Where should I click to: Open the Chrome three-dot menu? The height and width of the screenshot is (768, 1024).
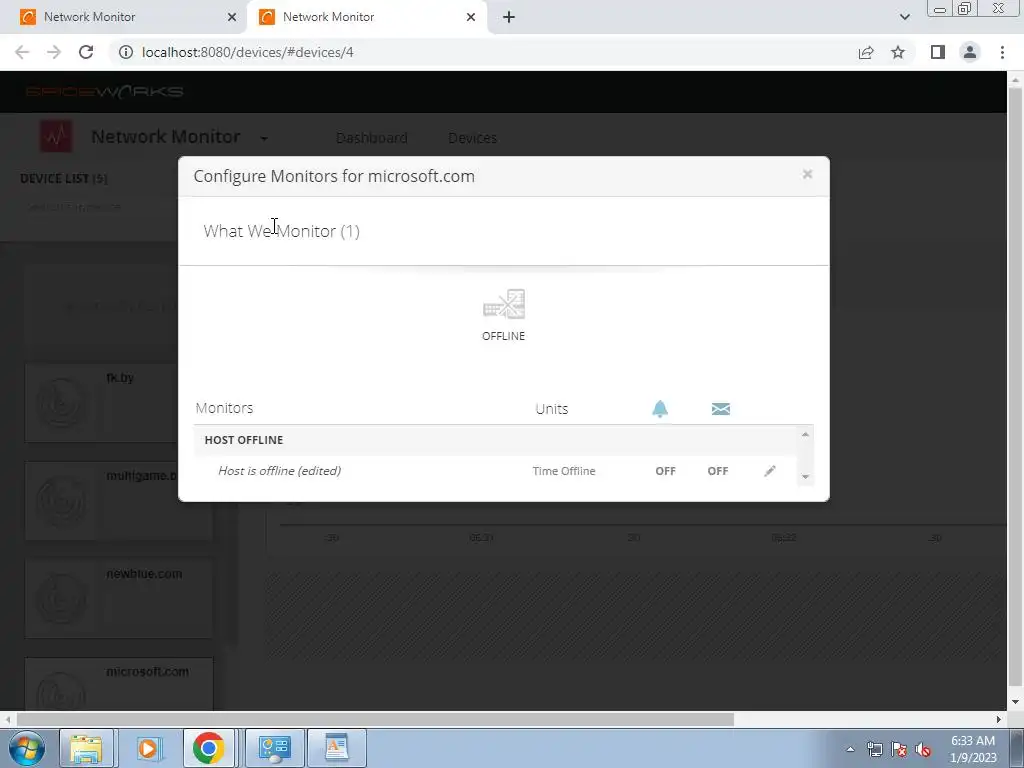[x=1002, y=52]
